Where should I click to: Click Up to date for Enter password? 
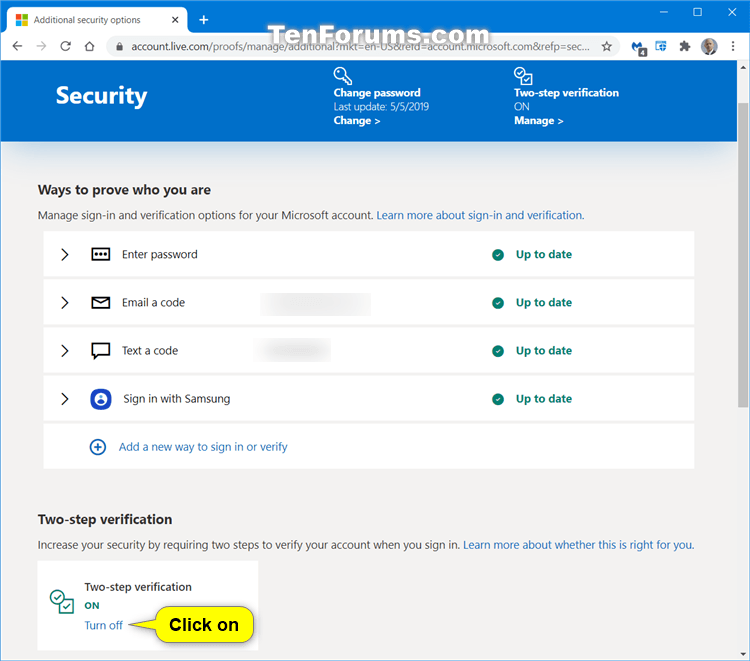tap(543, 254)
